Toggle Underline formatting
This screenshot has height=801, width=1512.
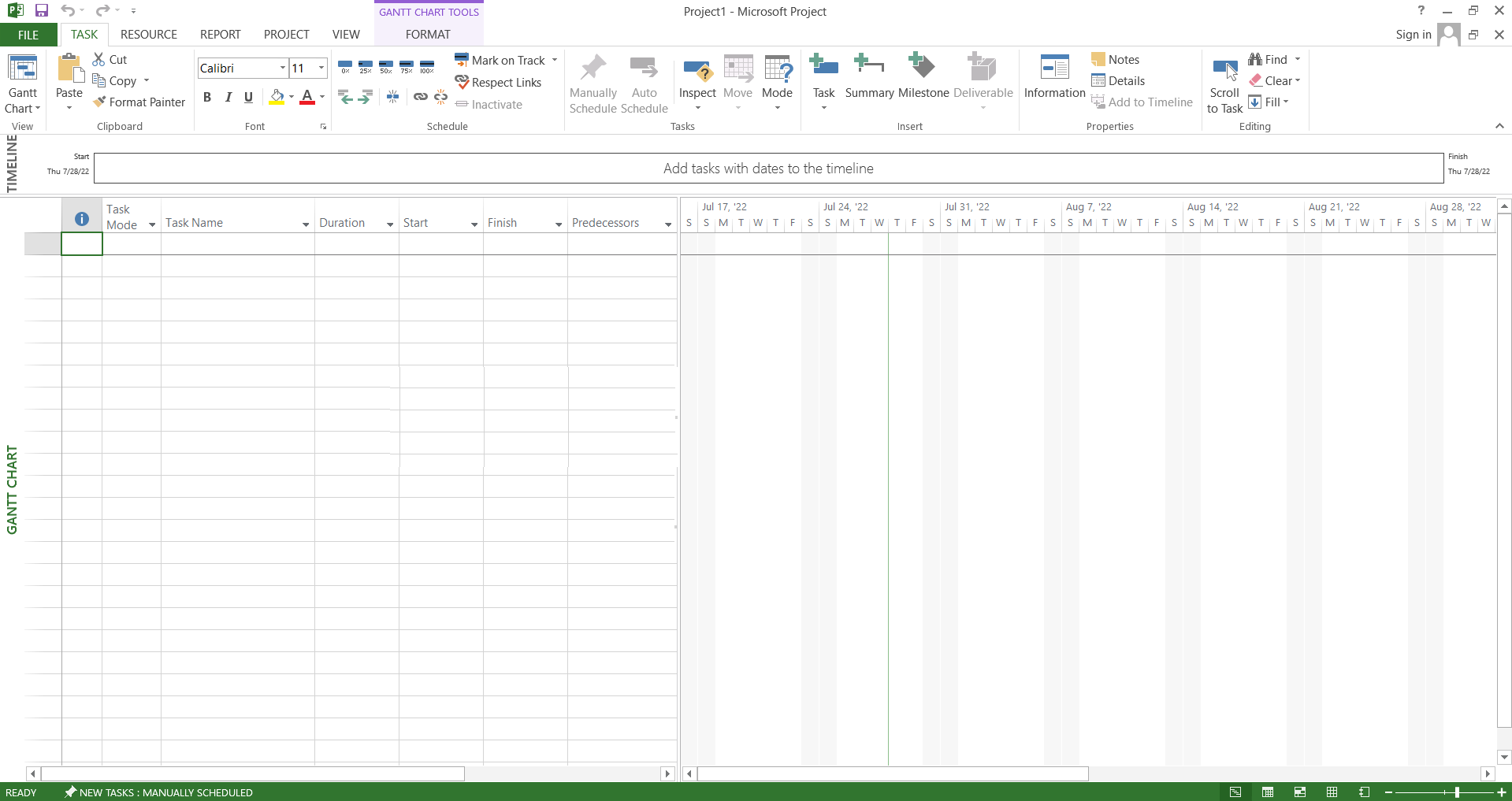248,97
